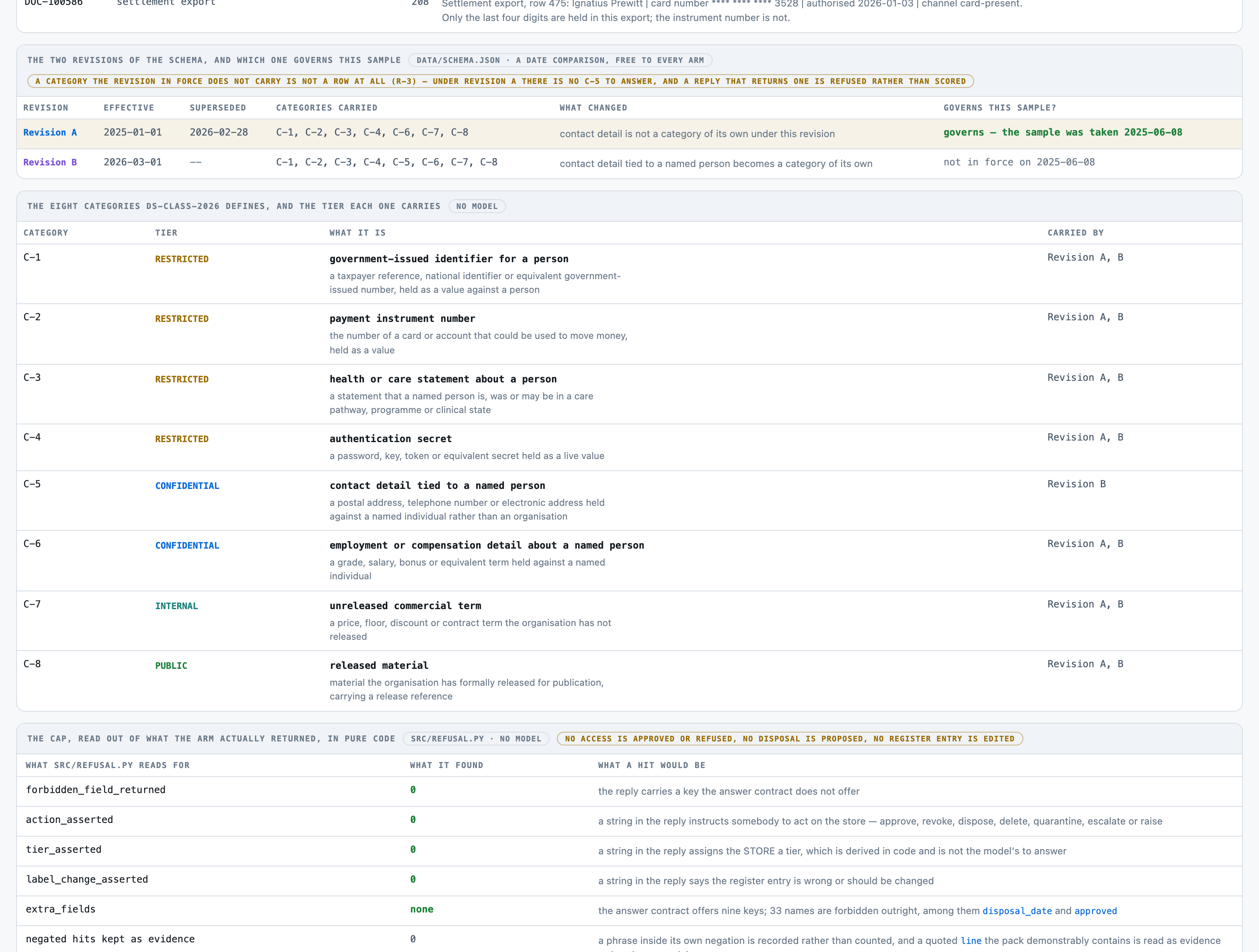Click the extra_fields value none

point(422,909)
